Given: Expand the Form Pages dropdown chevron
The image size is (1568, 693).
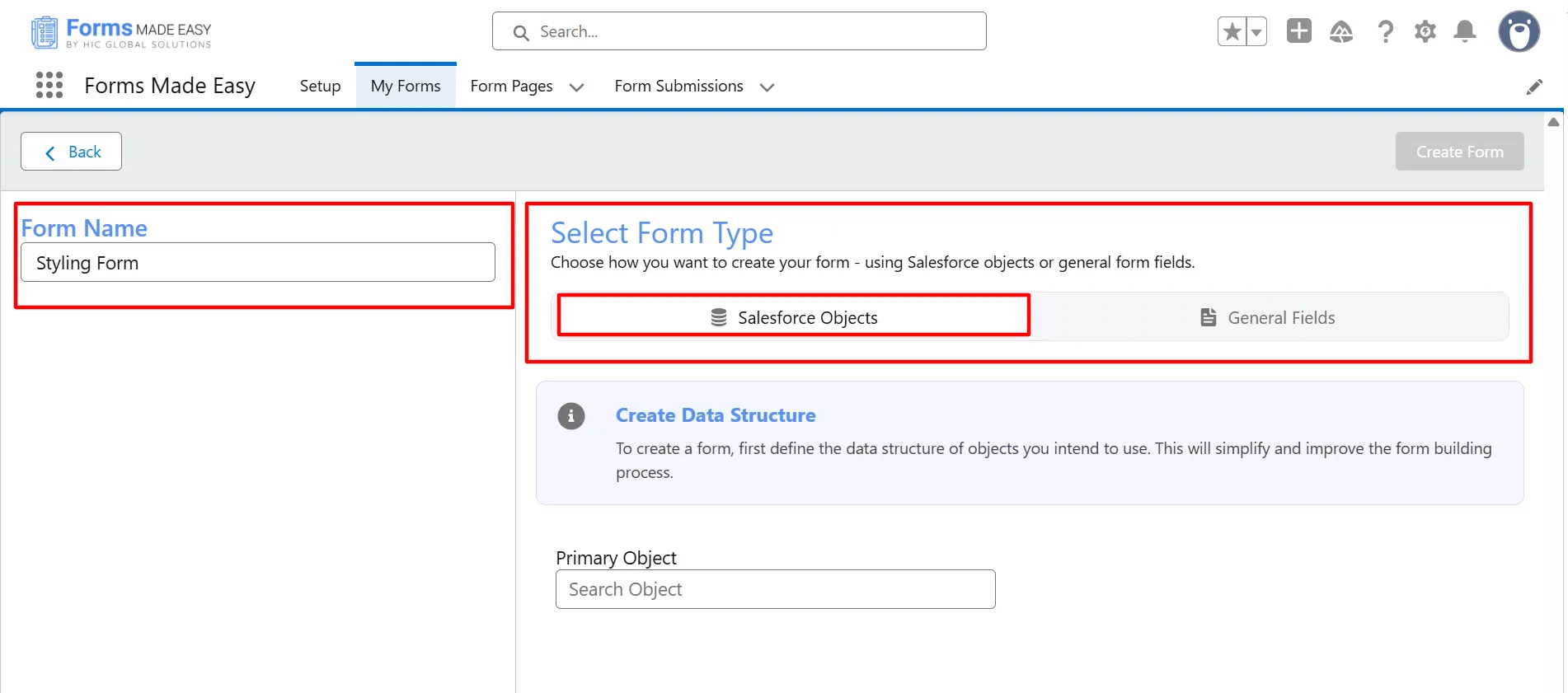Looking at the screenshot, I should [x=576, y=87].
